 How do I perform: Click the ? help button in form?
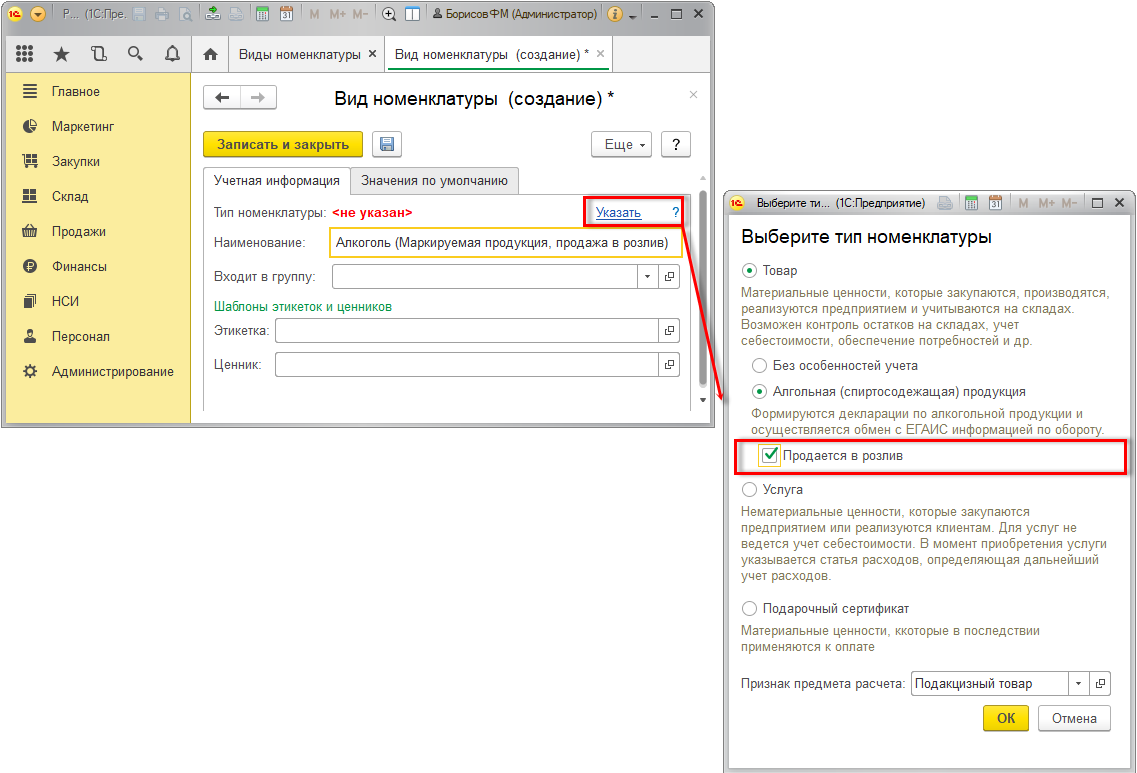click(676, 144)
